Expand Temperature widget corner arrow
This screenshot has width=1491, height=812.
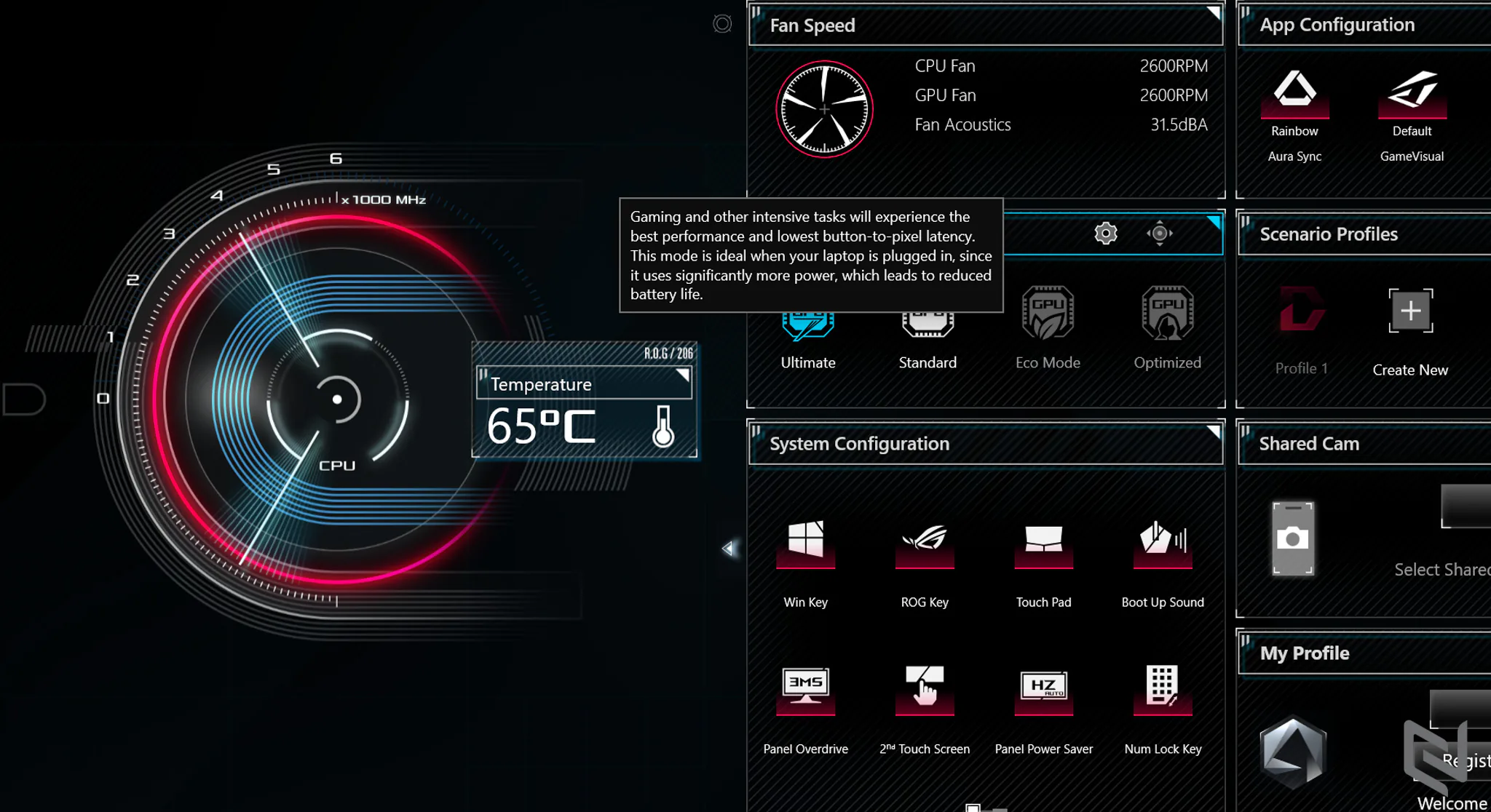[x=682, y=375]
